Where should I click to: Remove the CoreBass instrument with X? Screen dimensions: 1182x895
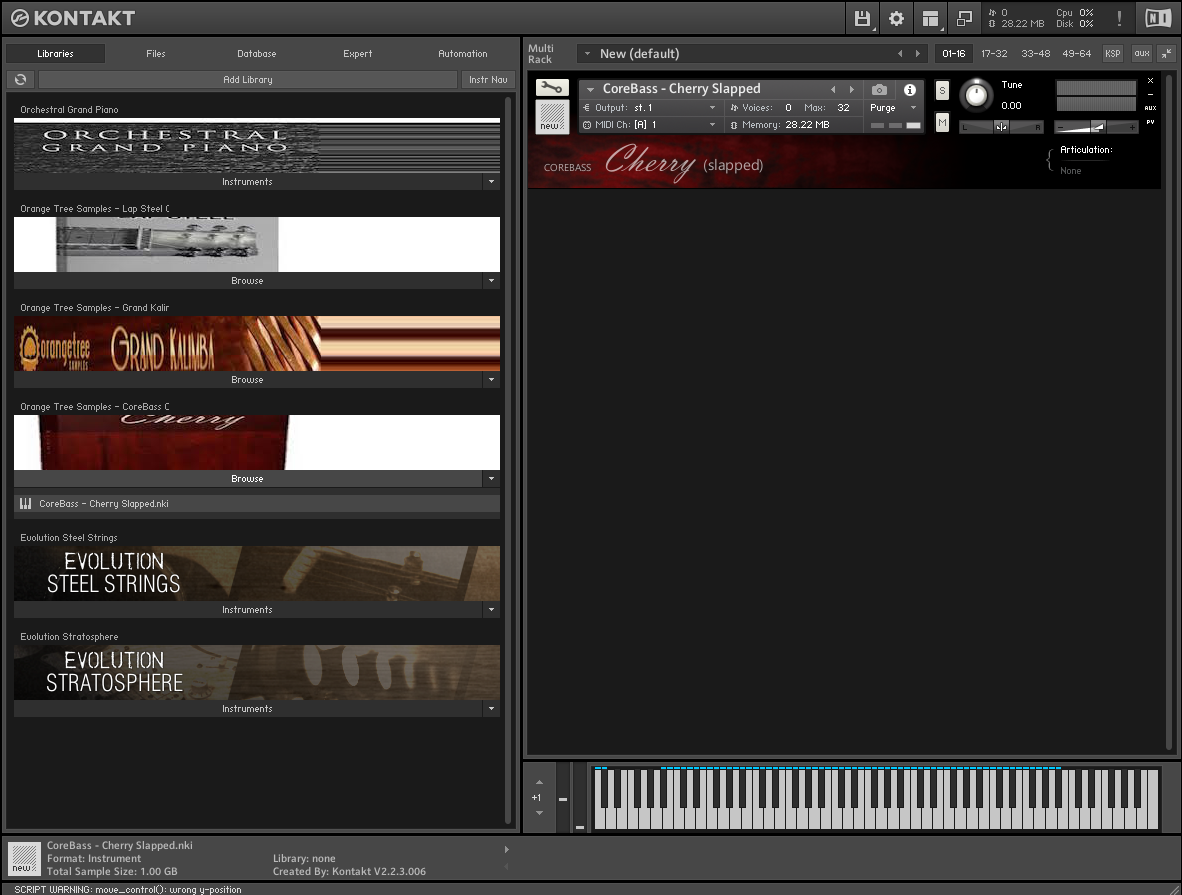point(1150,81)
